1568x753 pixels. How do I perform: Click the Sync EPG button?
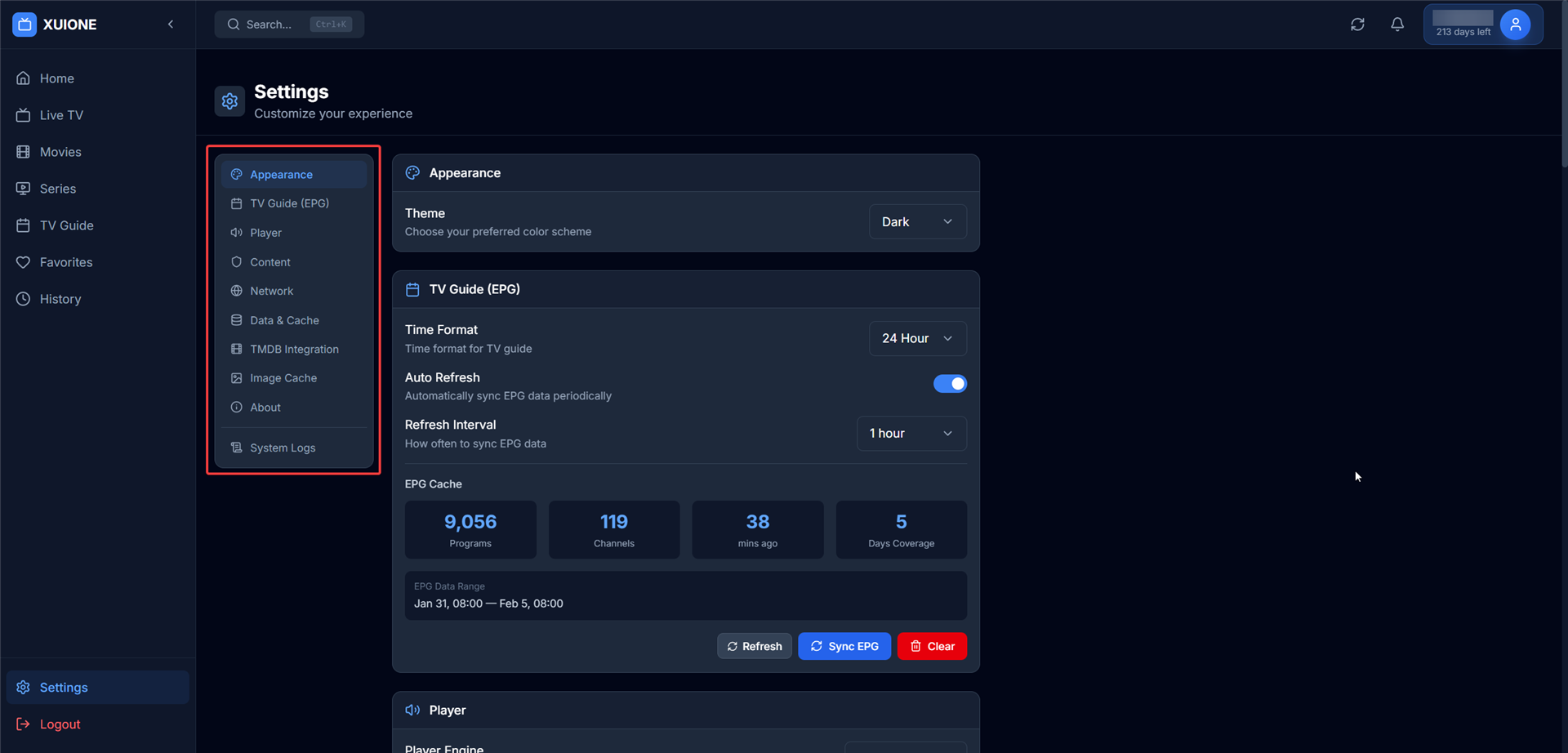point(844,646)
